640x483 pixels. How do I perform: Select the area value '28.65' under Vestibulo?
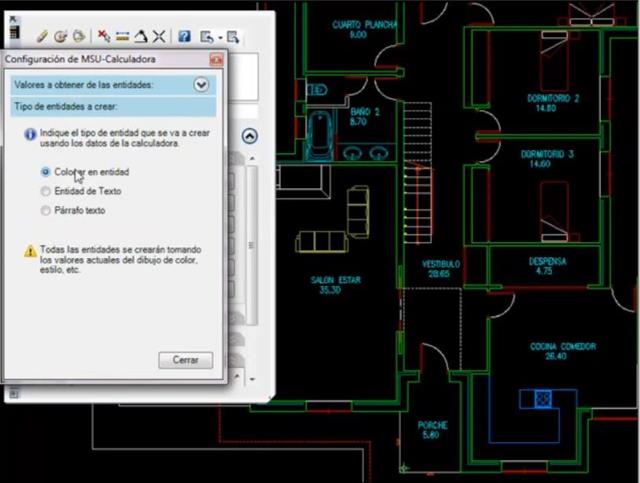439,274
